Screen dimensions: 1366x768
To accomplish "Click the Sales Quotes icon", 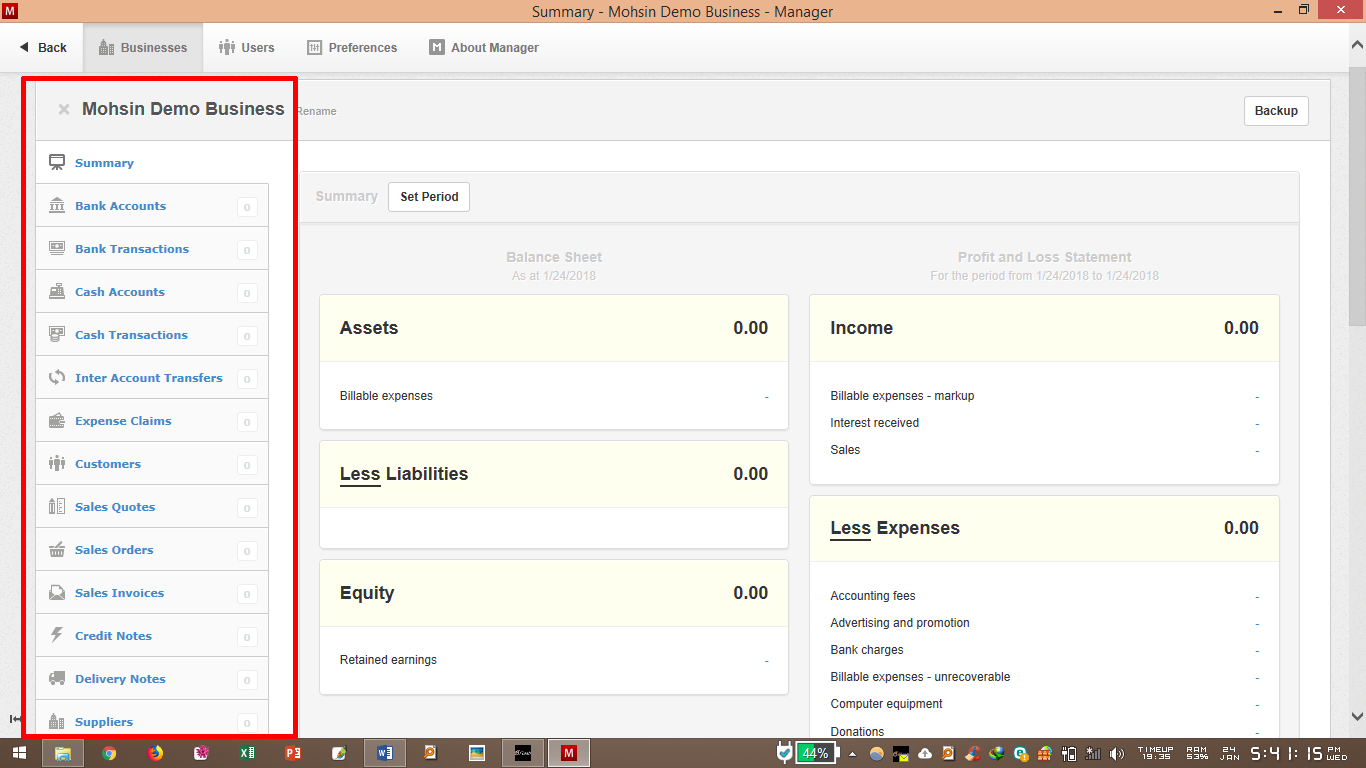I will coord(57,507).
